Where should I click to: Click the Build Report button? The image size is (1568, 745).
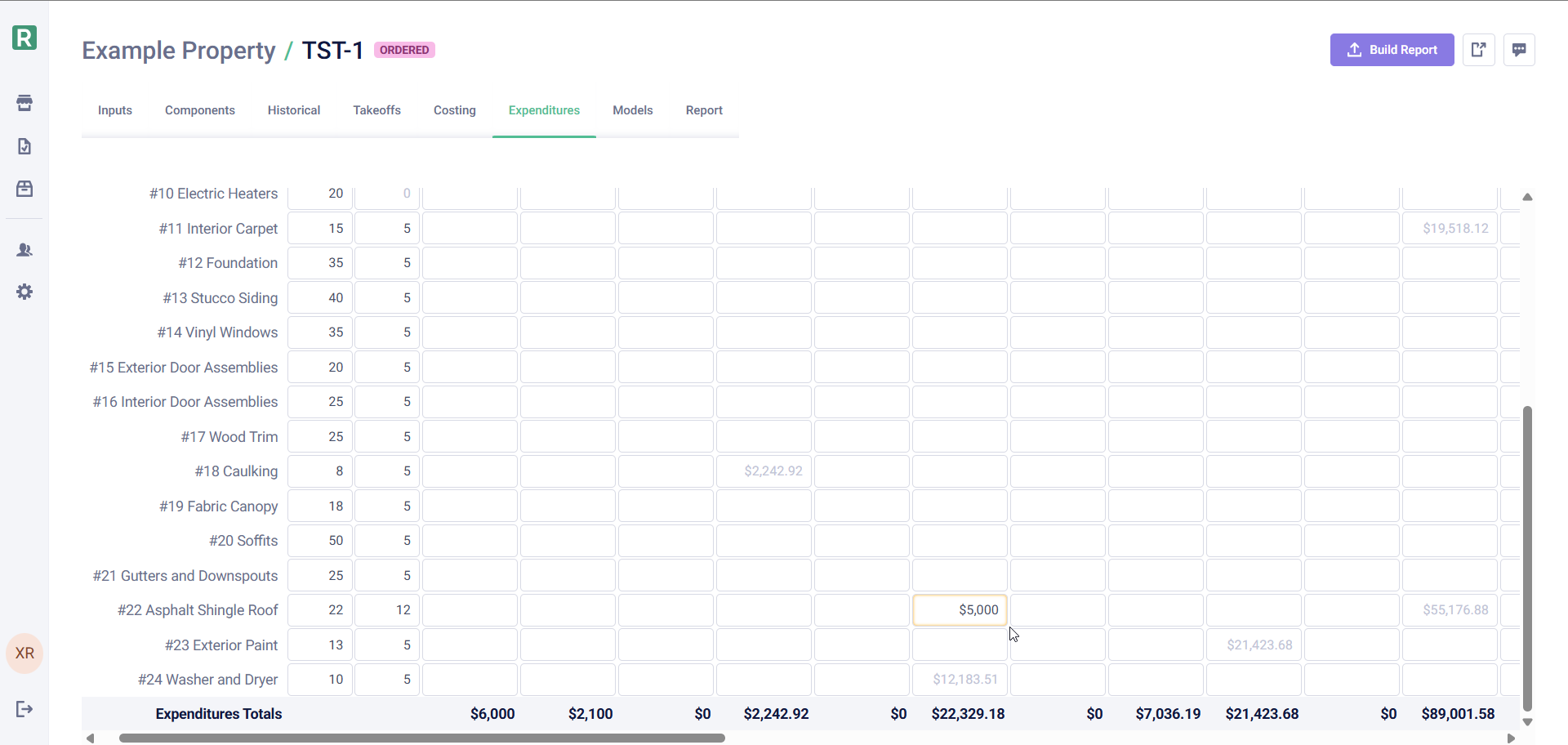click(1392, 50)
